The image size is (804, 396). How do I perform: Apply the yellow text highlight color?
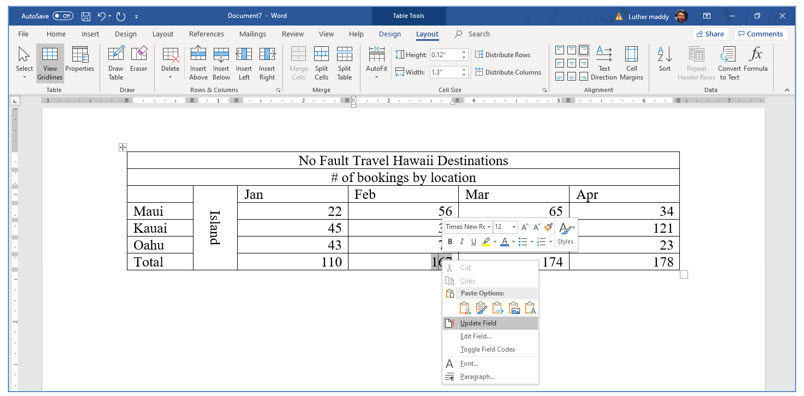(486, 242)
